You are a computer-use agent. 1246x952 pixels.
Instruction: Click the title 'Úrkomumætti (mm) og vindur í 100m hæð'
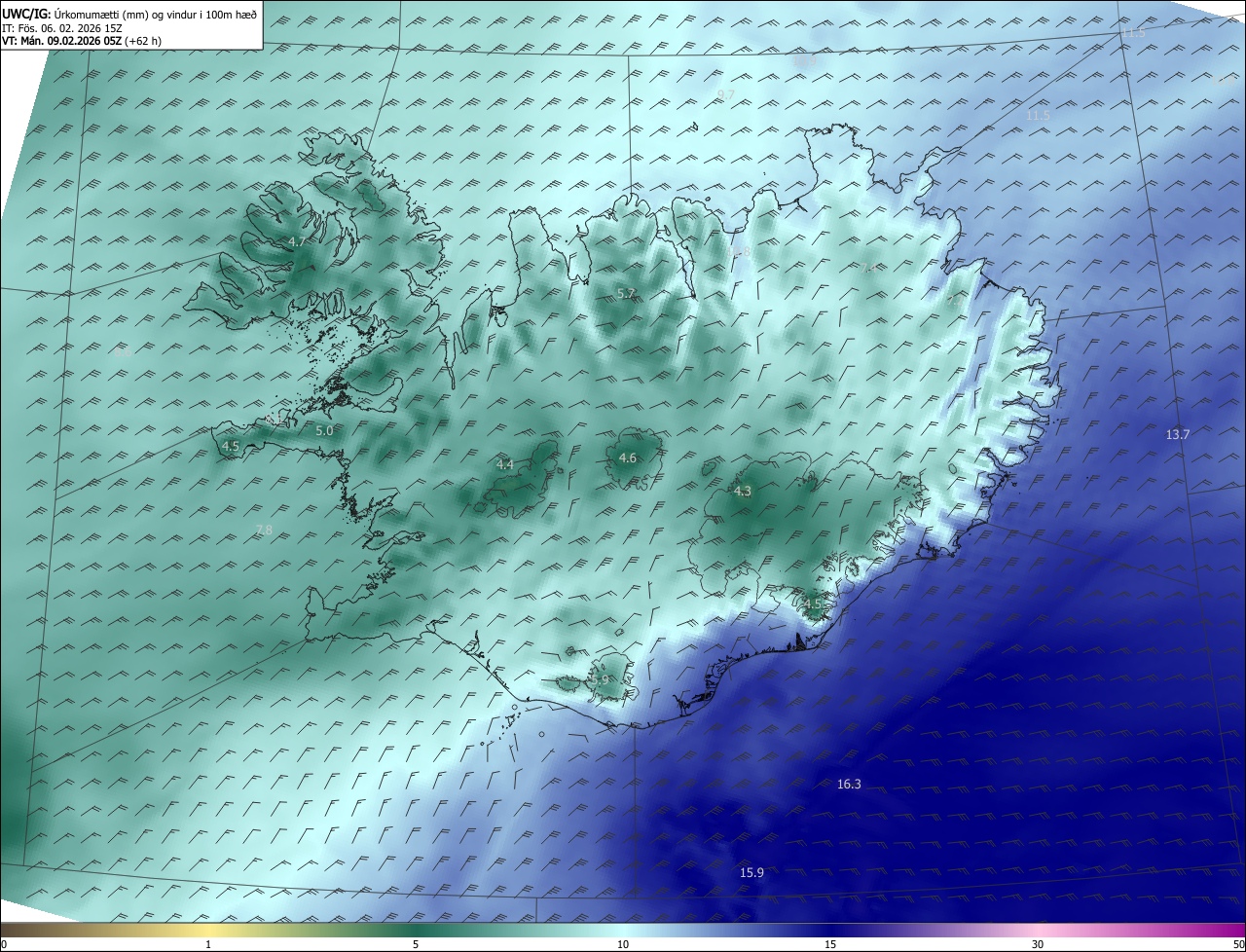156,14
